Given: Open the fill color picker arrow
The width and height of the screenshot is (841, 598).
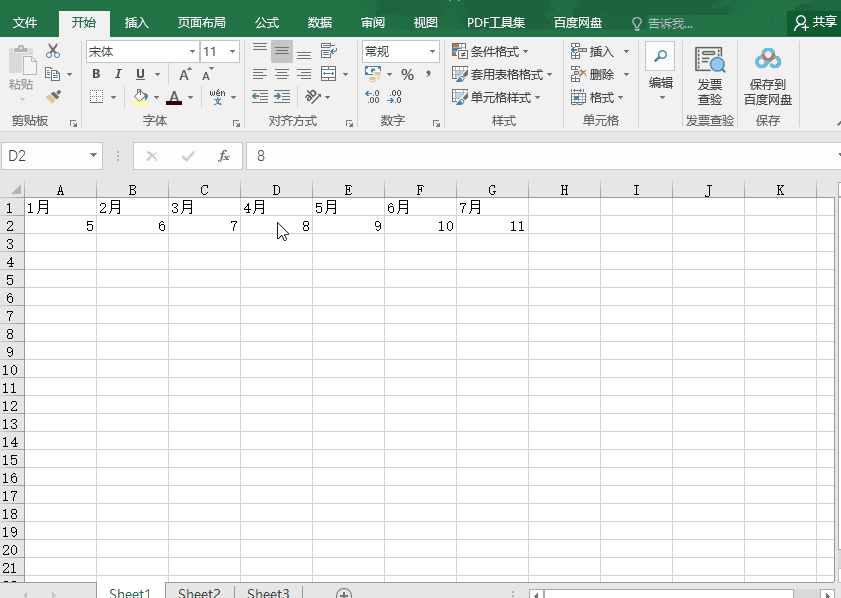Looking at the screenshot, I should pos(157,98).
